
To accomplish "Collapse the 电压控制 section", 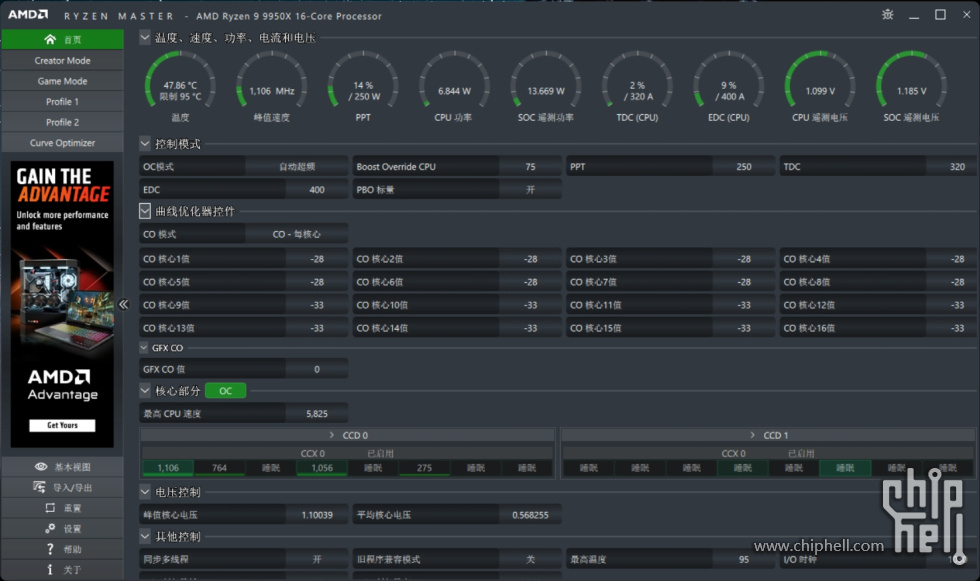I will [145, 492].
